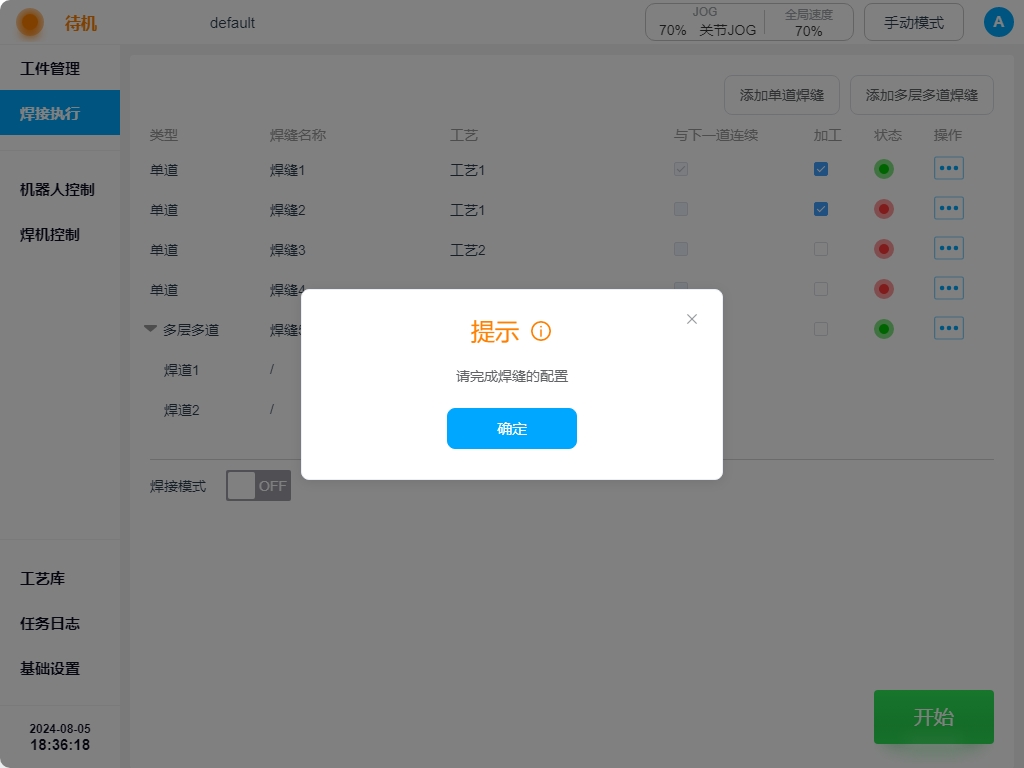The height and width of the screenshot is (768, 1024).
Task: Open the 手动模式 mode selector
Action: [x=913, y=22]
